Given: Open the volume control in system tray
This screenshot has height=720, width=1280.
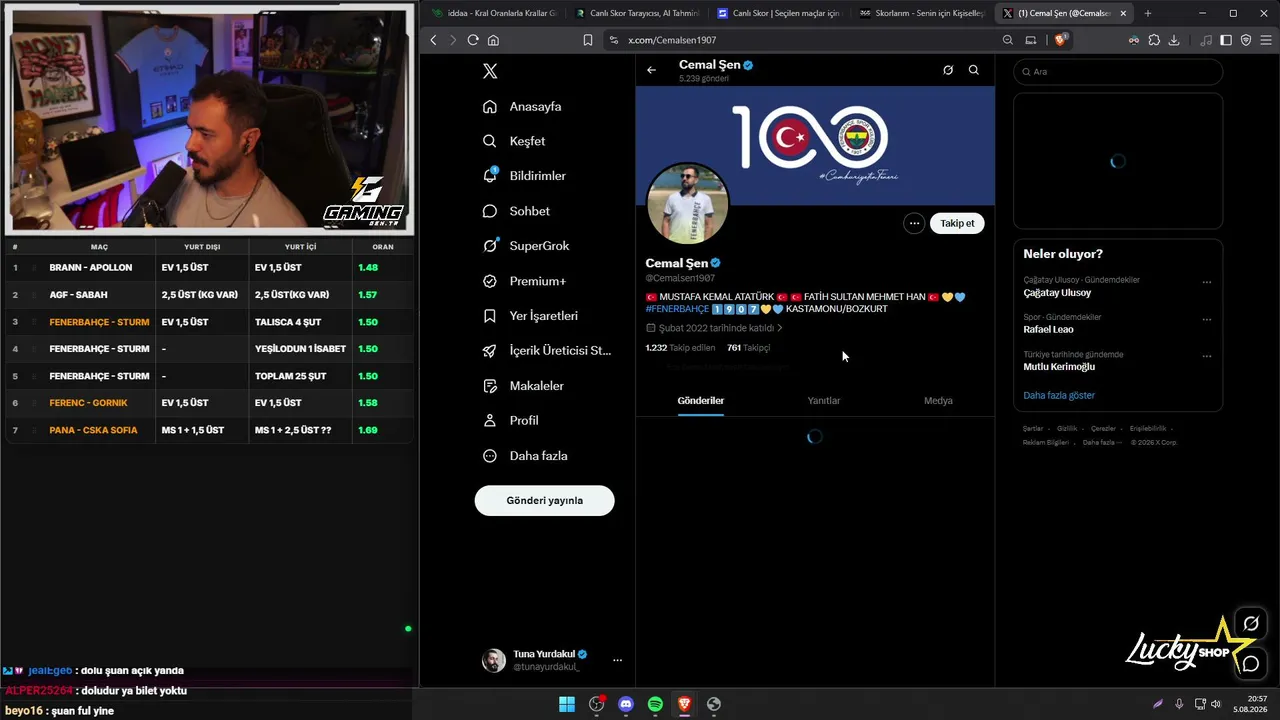Looking at the screenshot, I should (1216, 704).
